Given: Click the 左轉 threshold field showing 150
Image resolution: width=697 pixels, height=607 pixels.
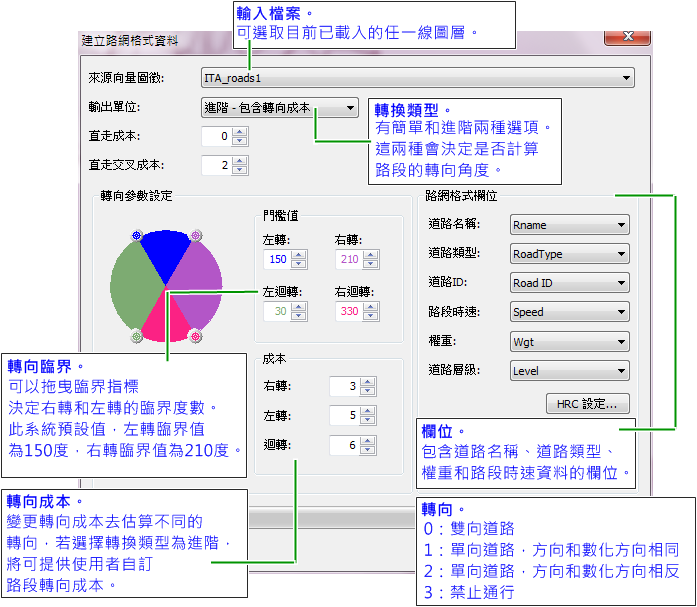Looking at the screenshot, I should click(277, 260).
